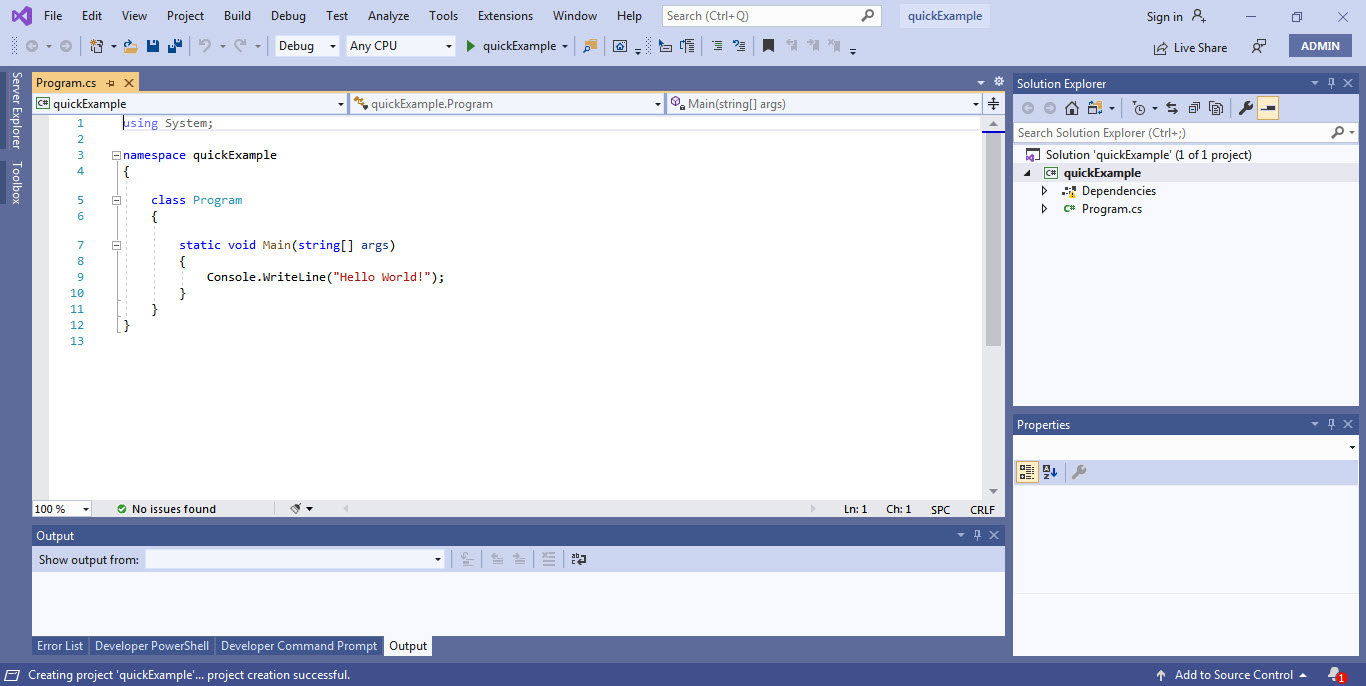Viewport: 1366px width, 686px height.
Task: Click the CRLF line ending indicator
Action: pyautogui.click(x=982, y=509)
